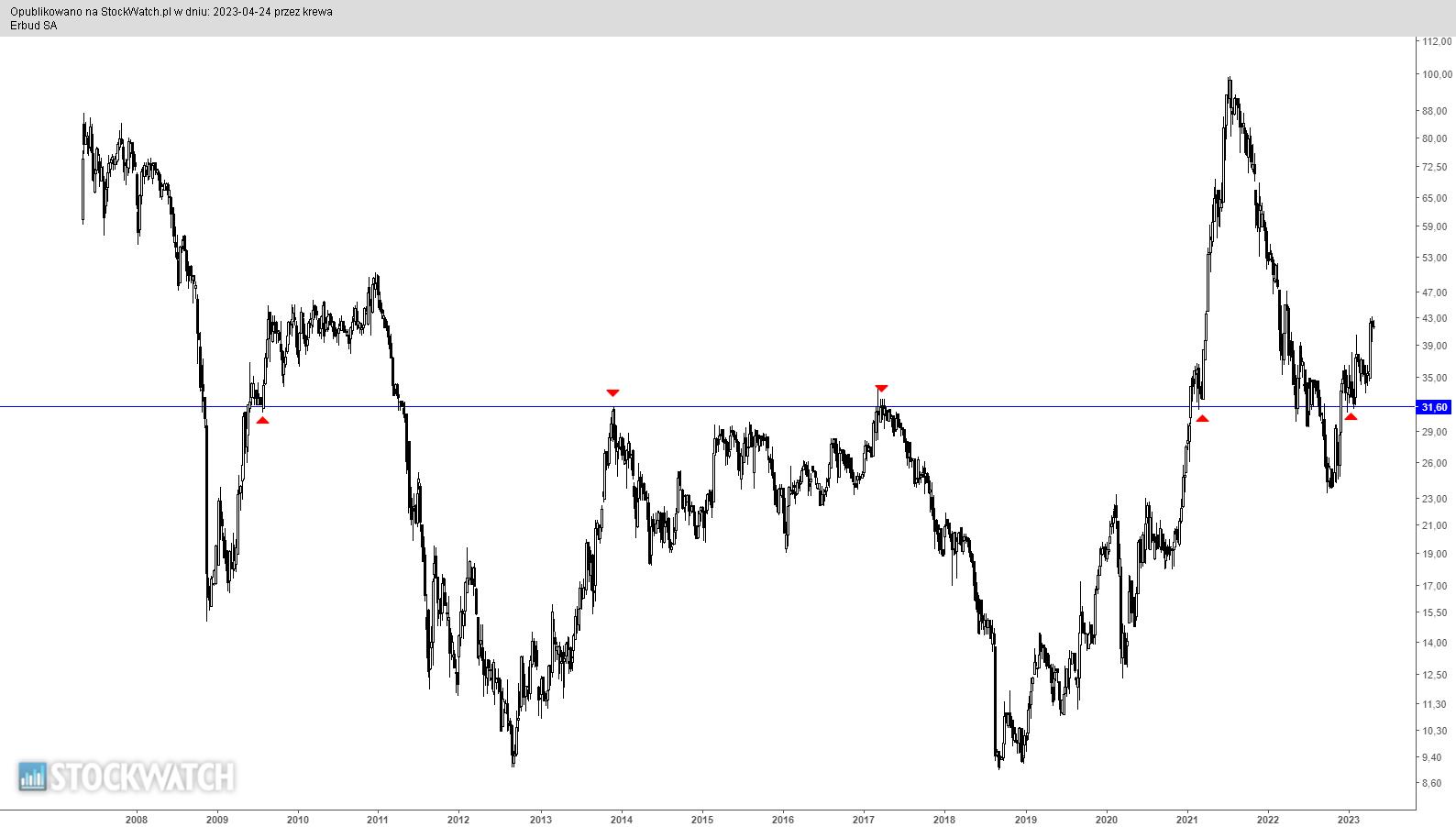Viewport: 1456px width, 827px height.
Task: Click the 65,00 price axis label
Action: click(1435, 198)
